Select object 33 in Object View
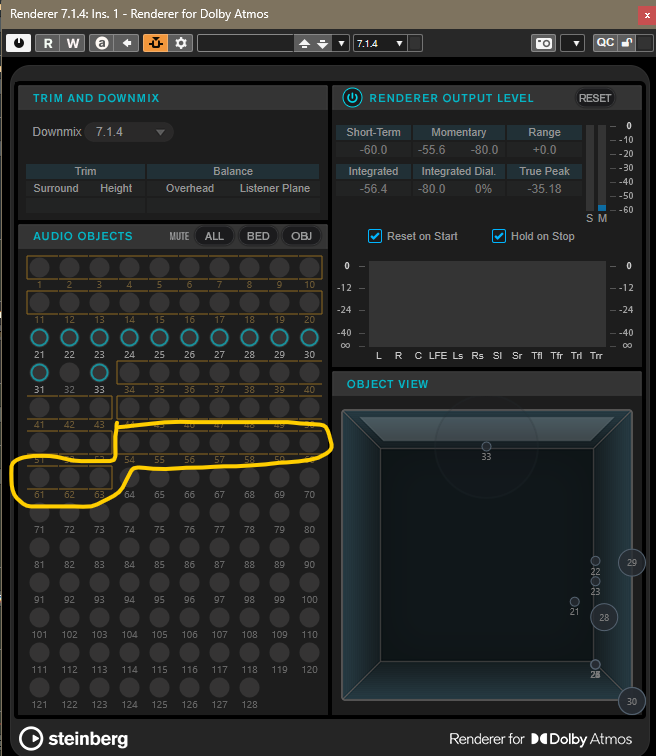Image resolution: width=656 pixels, height=756 pixels. pyautogui.click(x=486, y=446)
